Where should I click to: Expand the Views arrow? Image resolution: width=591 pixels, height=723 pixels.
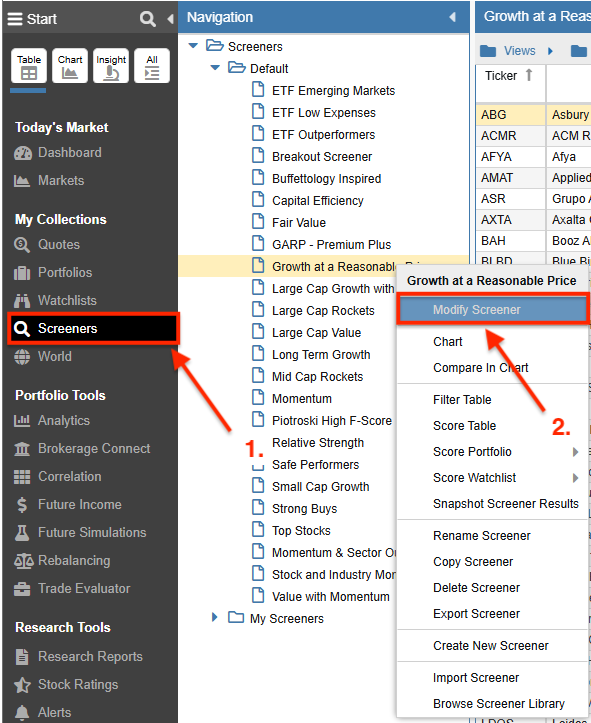[550, 51]
